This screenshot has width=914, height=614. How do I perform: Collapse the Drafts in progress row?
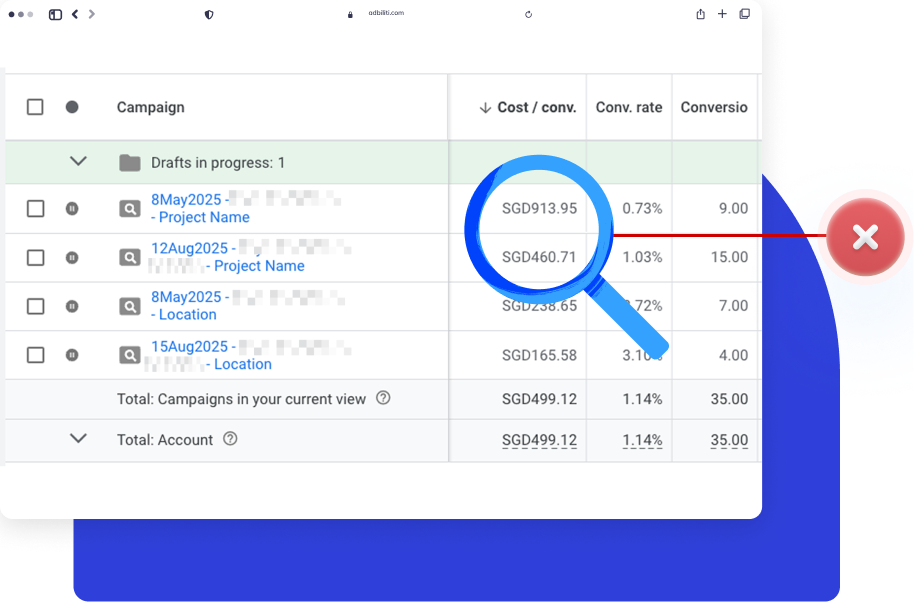pos(78,162)
